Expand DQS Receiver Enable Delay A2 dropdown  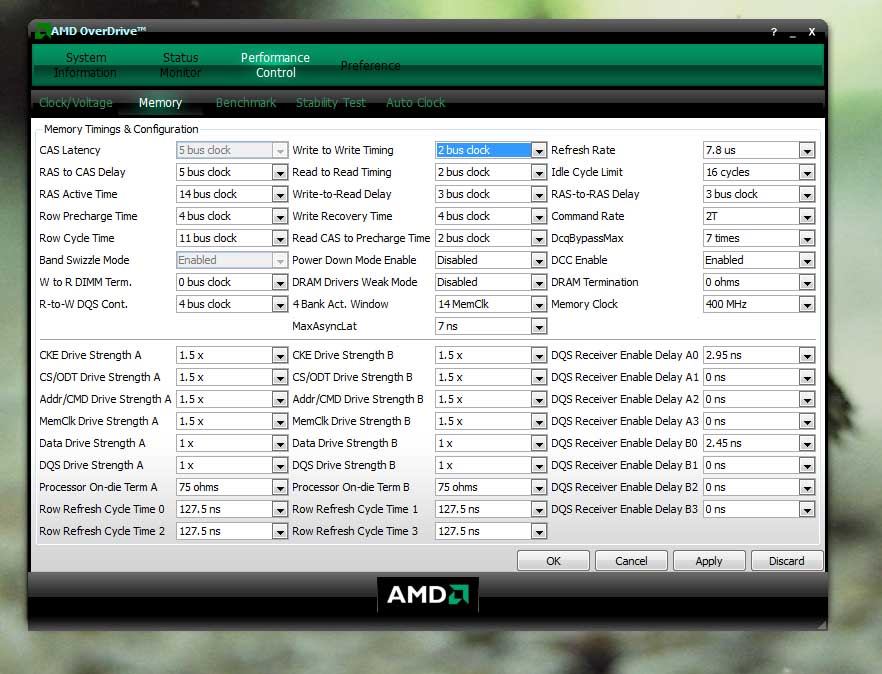point(807,399)
